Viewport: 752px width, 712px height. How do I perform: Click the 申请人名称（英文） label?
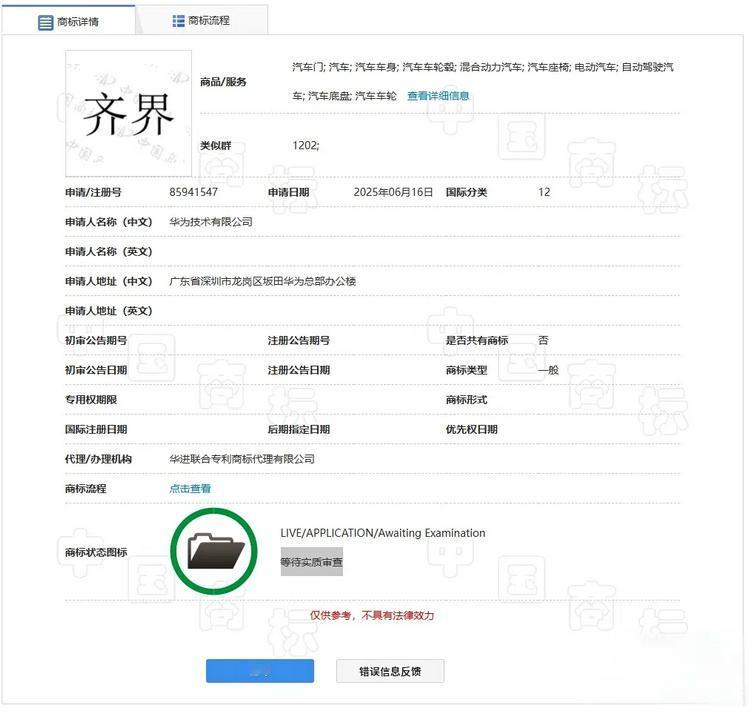109,252
